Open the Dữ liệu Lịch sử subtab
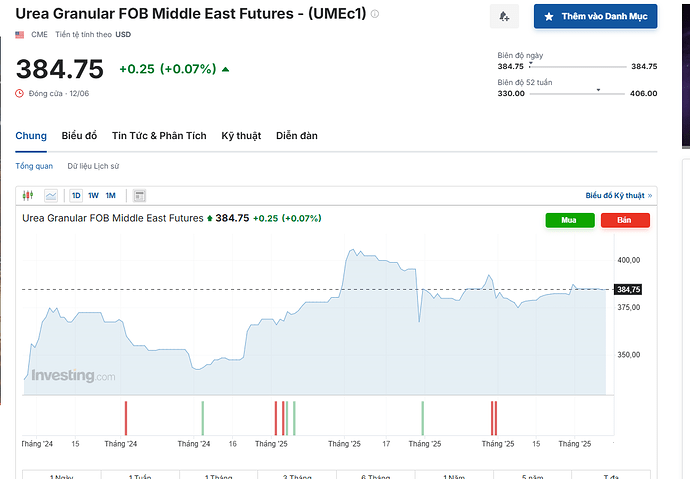The image size is (690, 479). [x=93, y=166]
